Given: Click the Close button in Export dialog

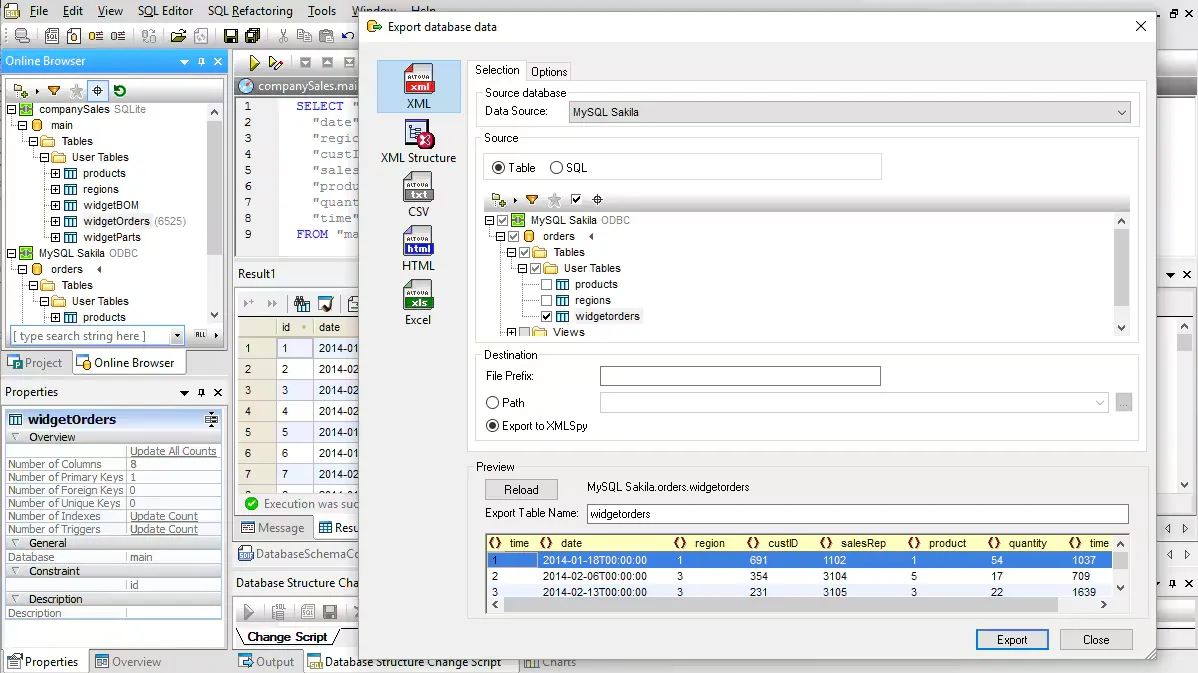Looking at the screenshot, I should pos(1096,640).
